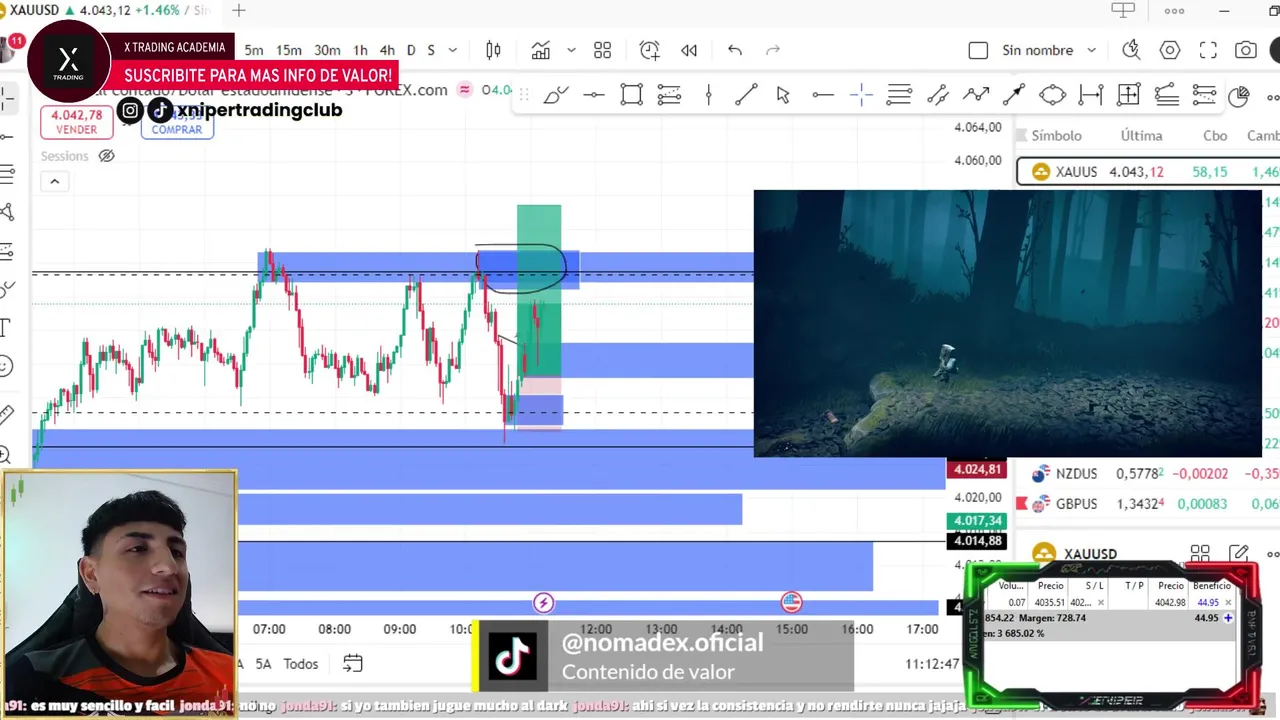The width and height of the screenshot is (1280, 720).
Task: Enter fullscreen chart mode
Action: [x=1208, y=50]
